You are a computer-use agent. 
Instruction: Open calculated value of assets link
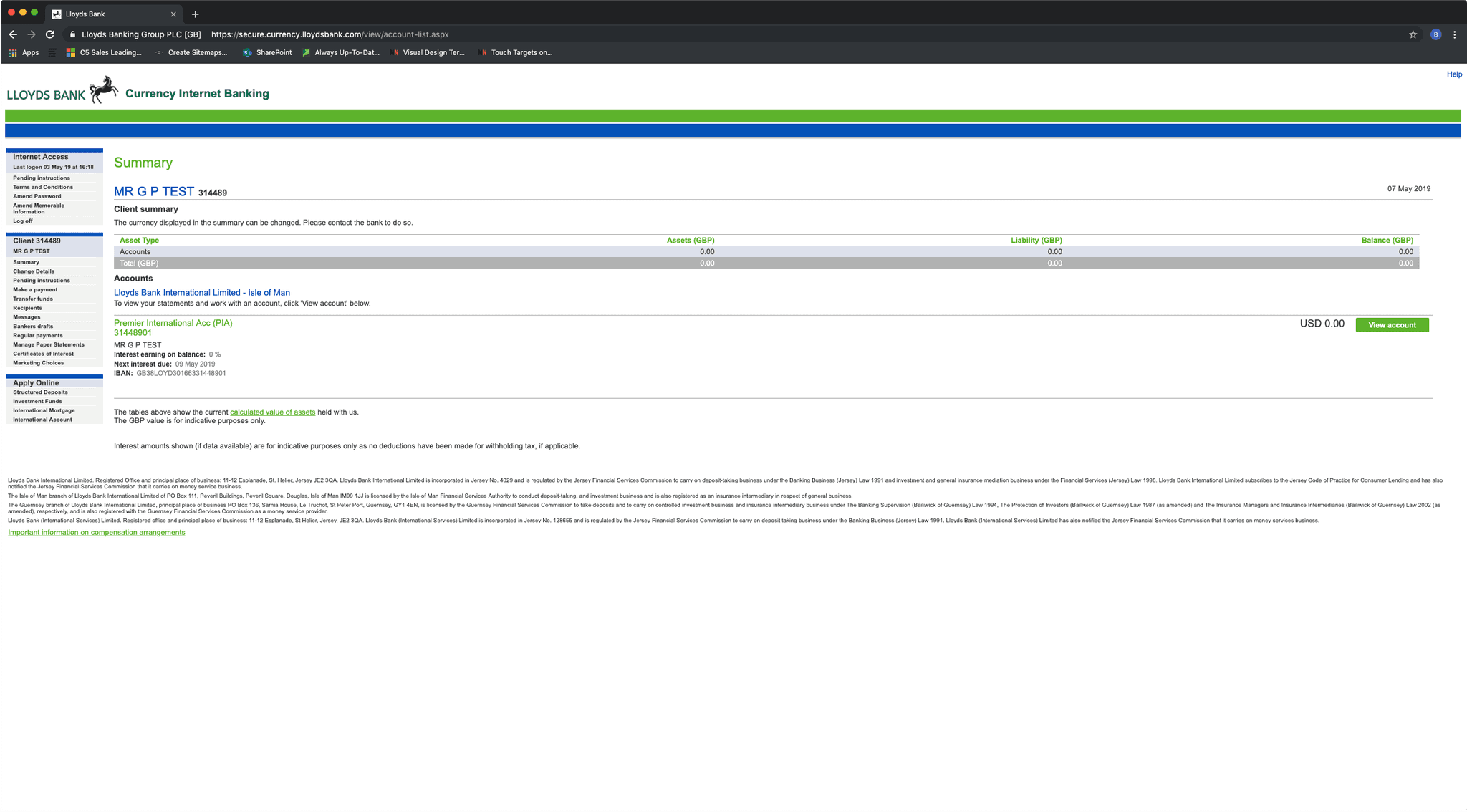272,412
